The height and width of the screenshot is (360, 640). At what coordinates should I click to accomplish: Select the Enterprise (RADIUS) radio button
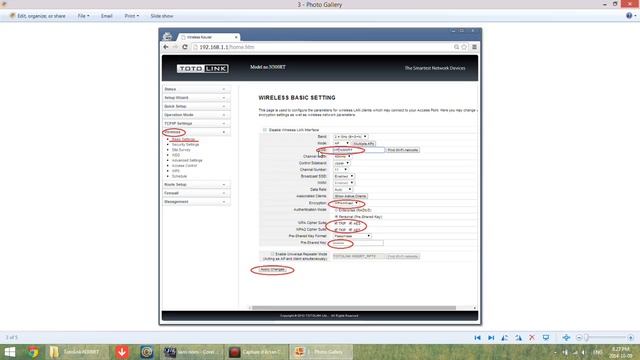pos(336,210)
